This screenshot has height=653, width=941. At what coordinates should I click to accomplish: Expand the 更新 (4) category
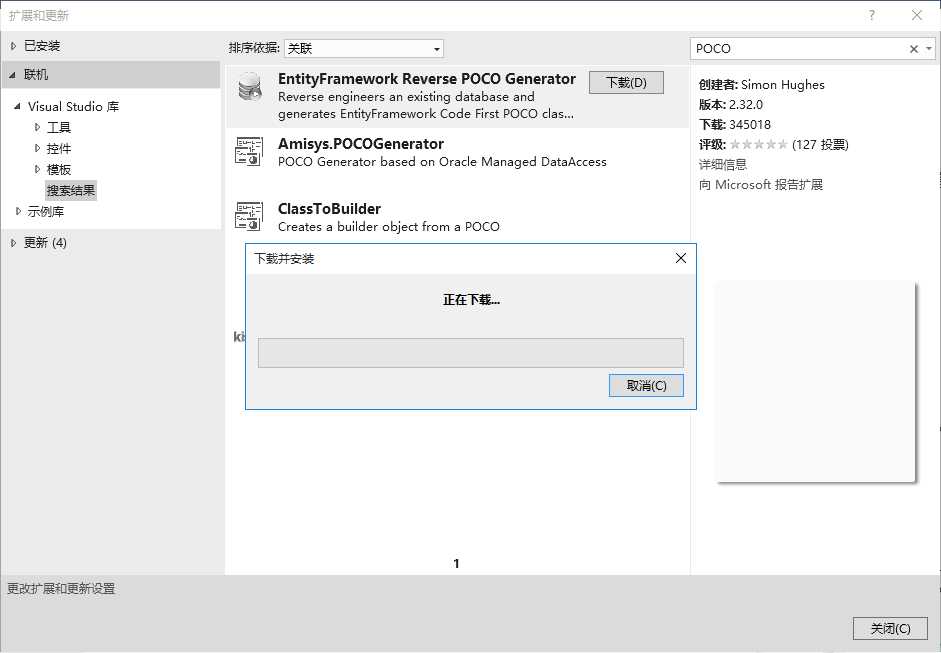(13, 242)
